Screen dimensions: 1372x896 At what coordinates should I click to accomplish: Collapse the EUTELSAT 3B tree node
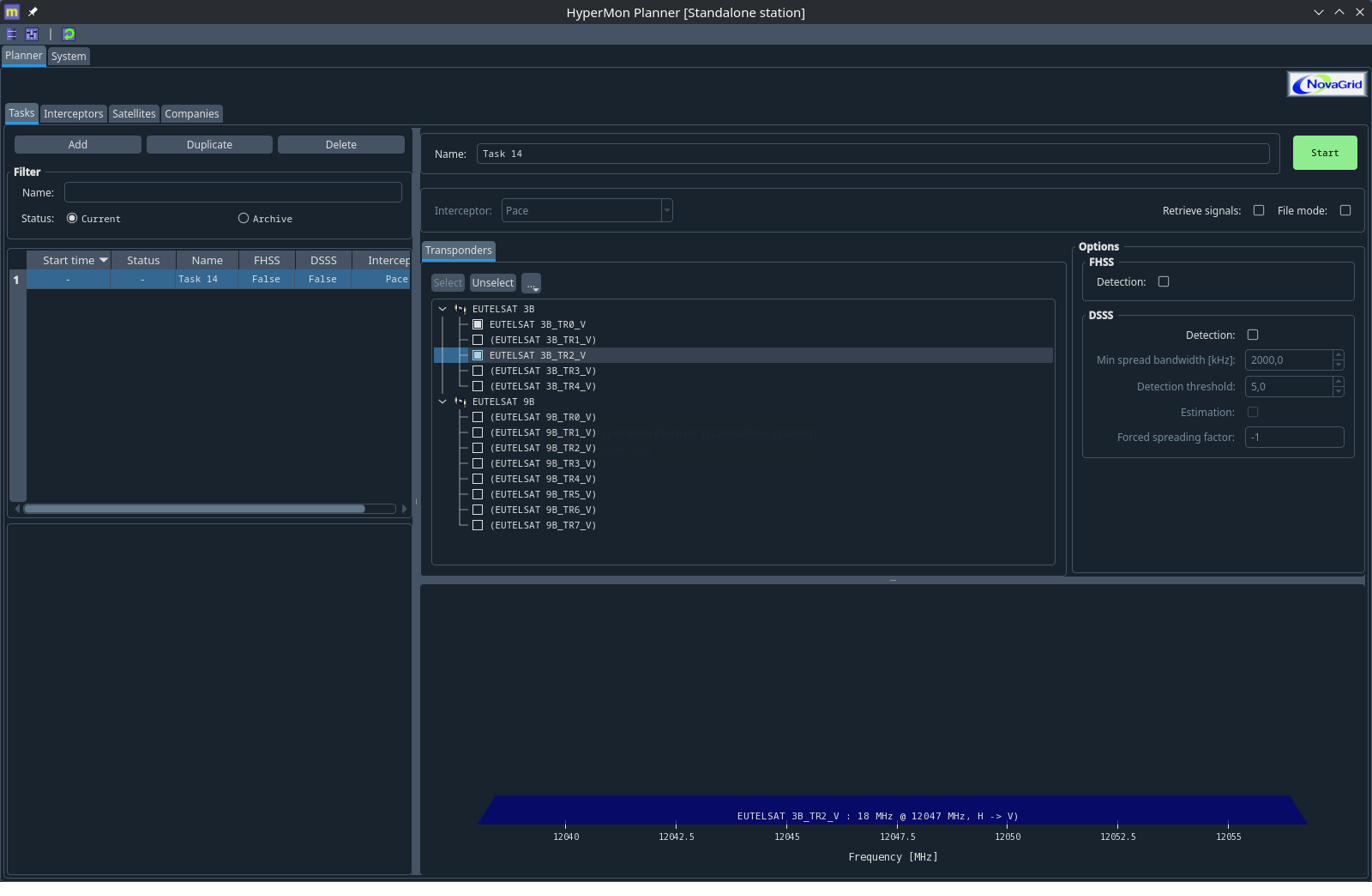coord(443,309)
